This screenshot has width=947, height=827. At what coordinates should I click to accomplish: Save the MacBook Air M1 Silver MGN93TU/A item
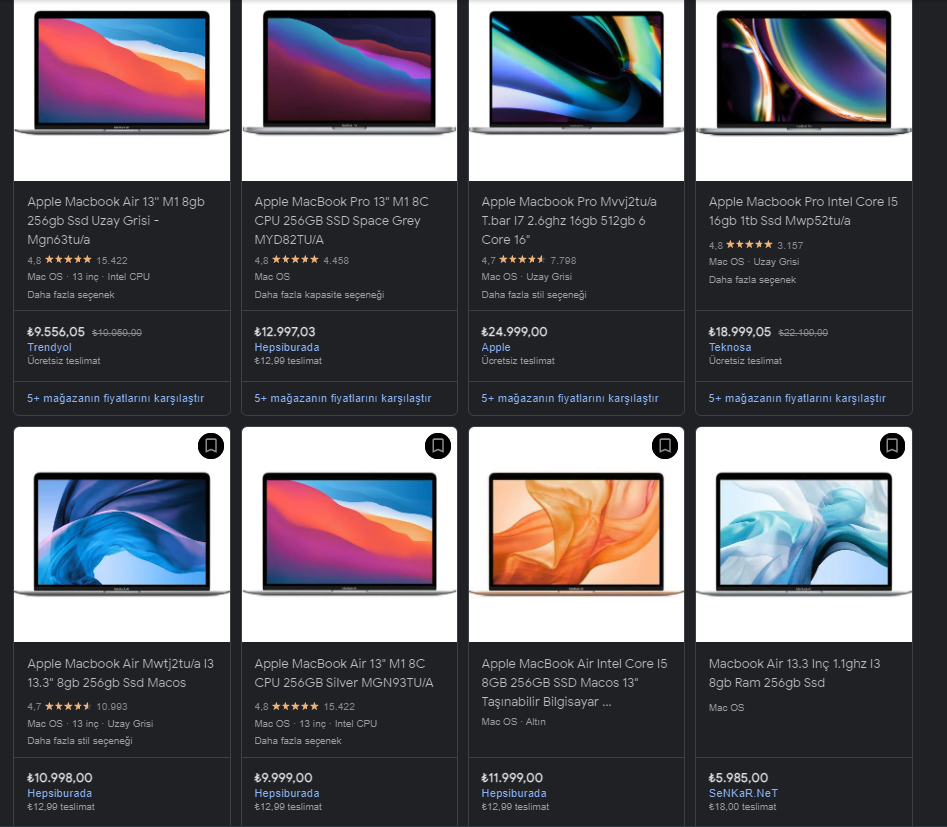[438, 446]
